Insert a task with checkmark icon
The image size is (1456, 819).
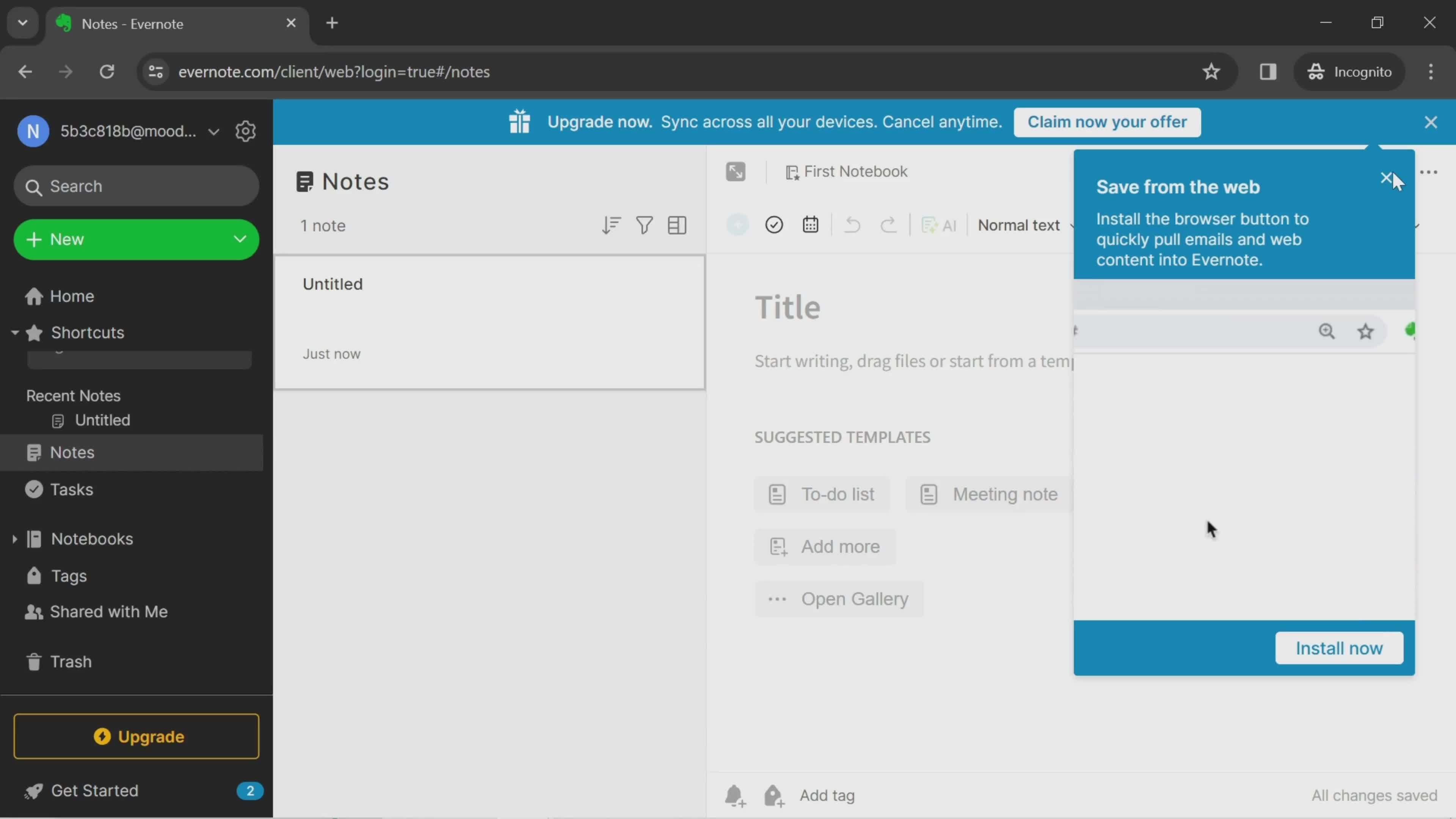[774, 225]
